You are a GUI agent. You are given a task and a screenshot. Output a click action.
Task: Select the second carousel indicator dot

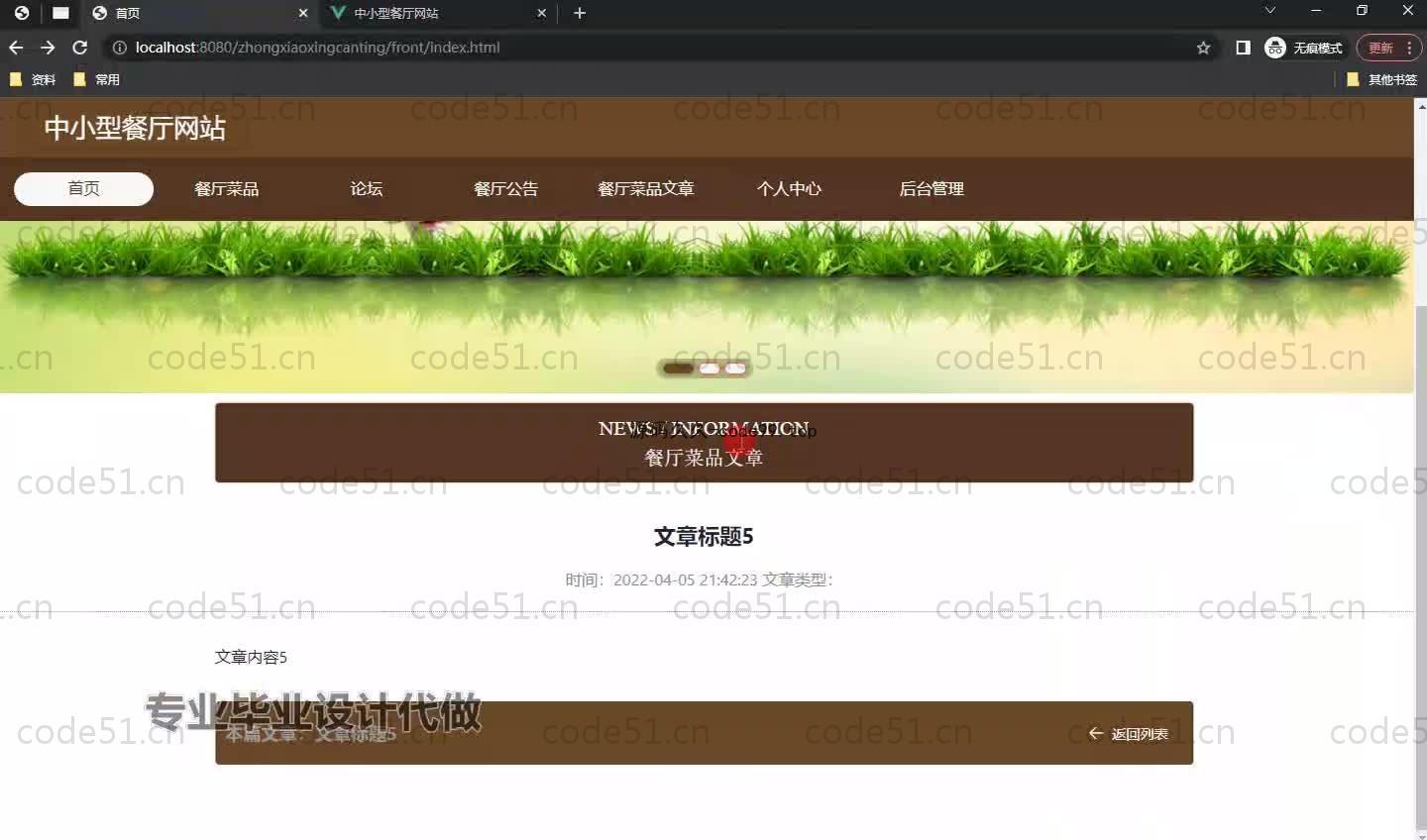pyautogui.click(x=710, y=368)
